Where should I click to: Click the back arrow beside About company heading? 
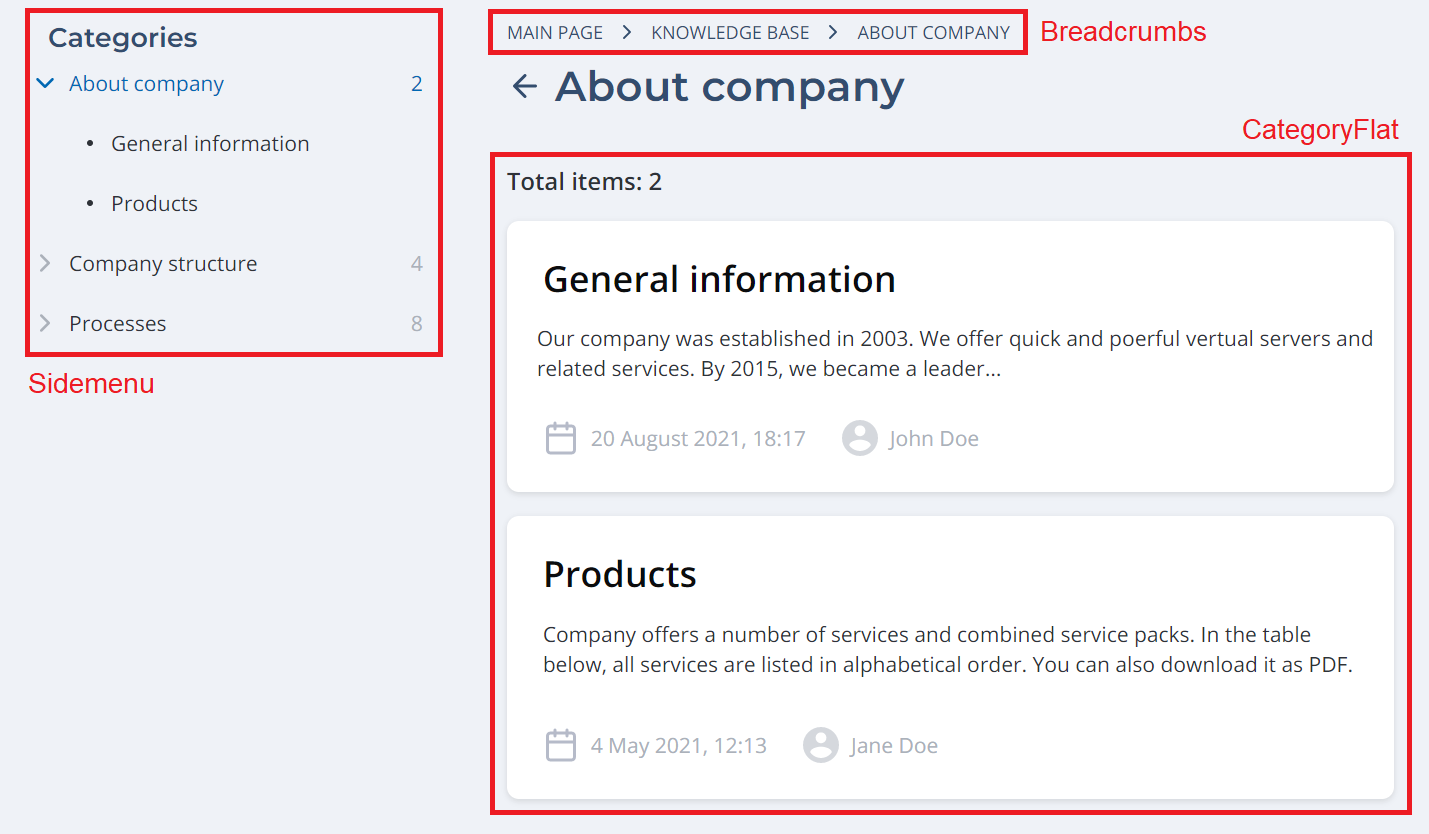[x=524, y=87]
